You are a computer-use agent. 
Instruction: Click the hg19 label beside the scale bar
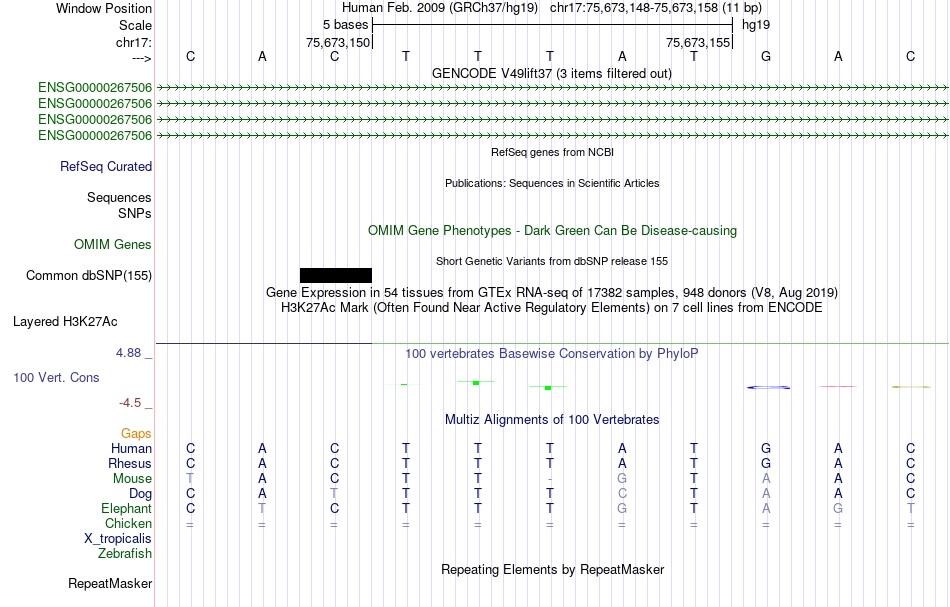click(756, 25)
